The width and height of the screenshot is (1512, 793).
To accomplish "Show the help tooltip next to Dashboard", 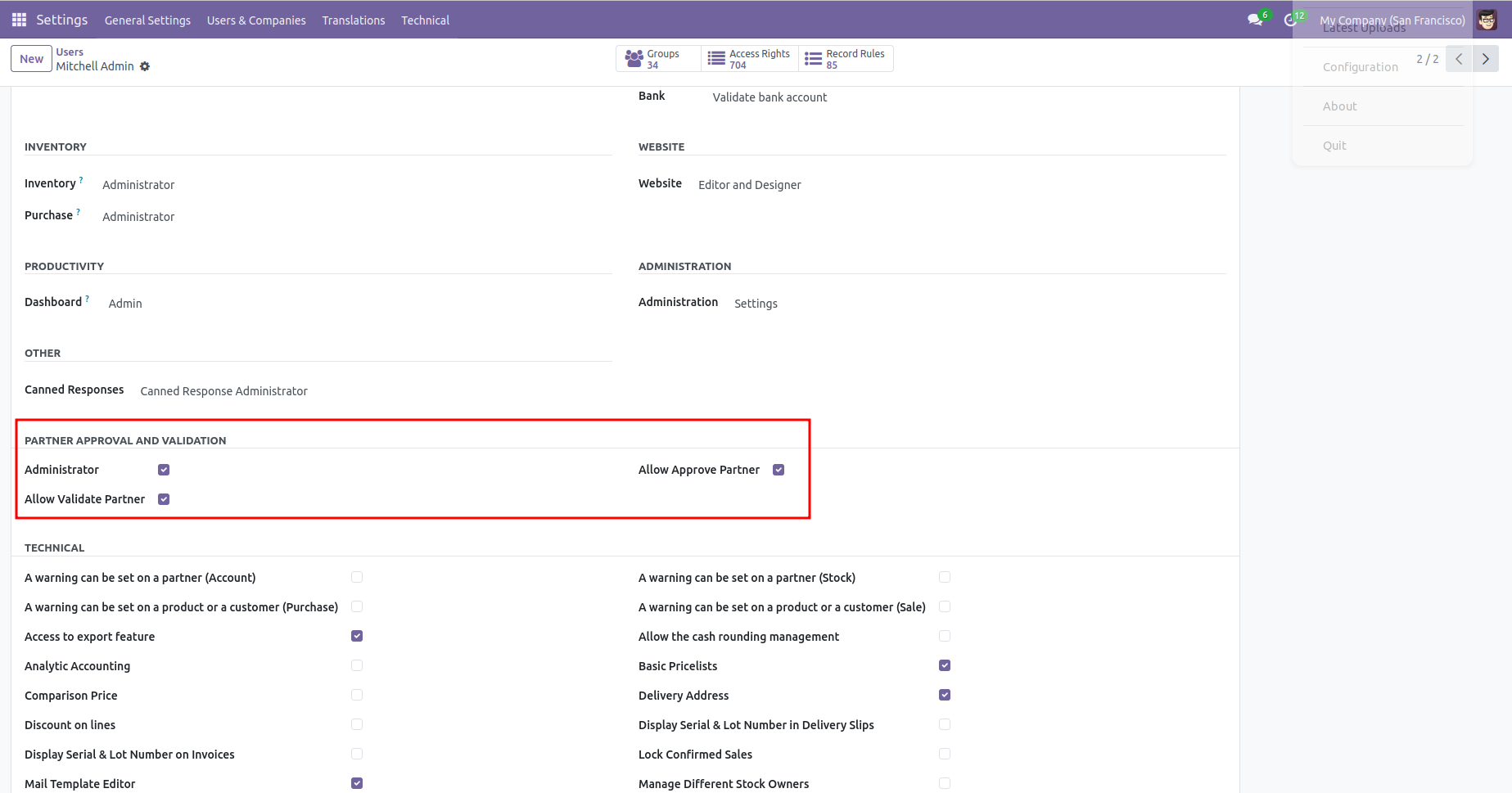I will point(88,299).
